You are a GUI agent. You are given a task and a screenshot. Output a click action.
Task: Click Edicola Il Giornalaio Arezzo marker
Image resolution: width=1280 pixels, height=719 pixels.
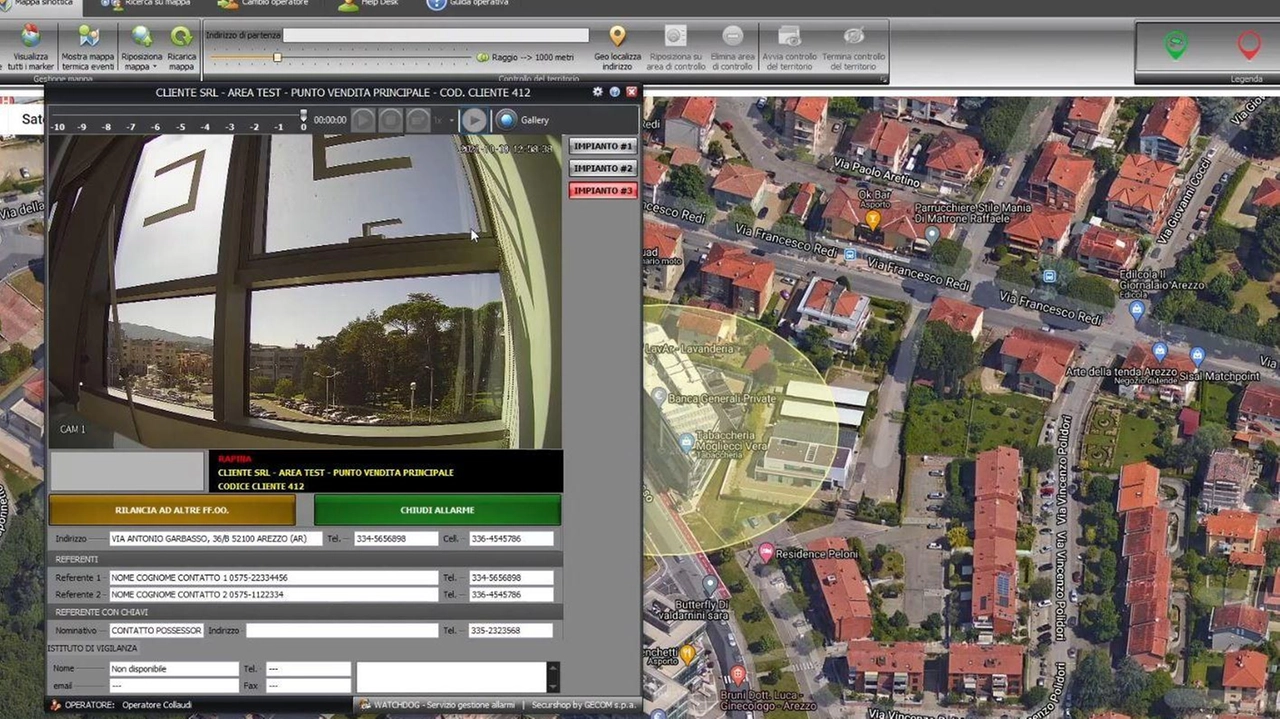coord(1136,309)
